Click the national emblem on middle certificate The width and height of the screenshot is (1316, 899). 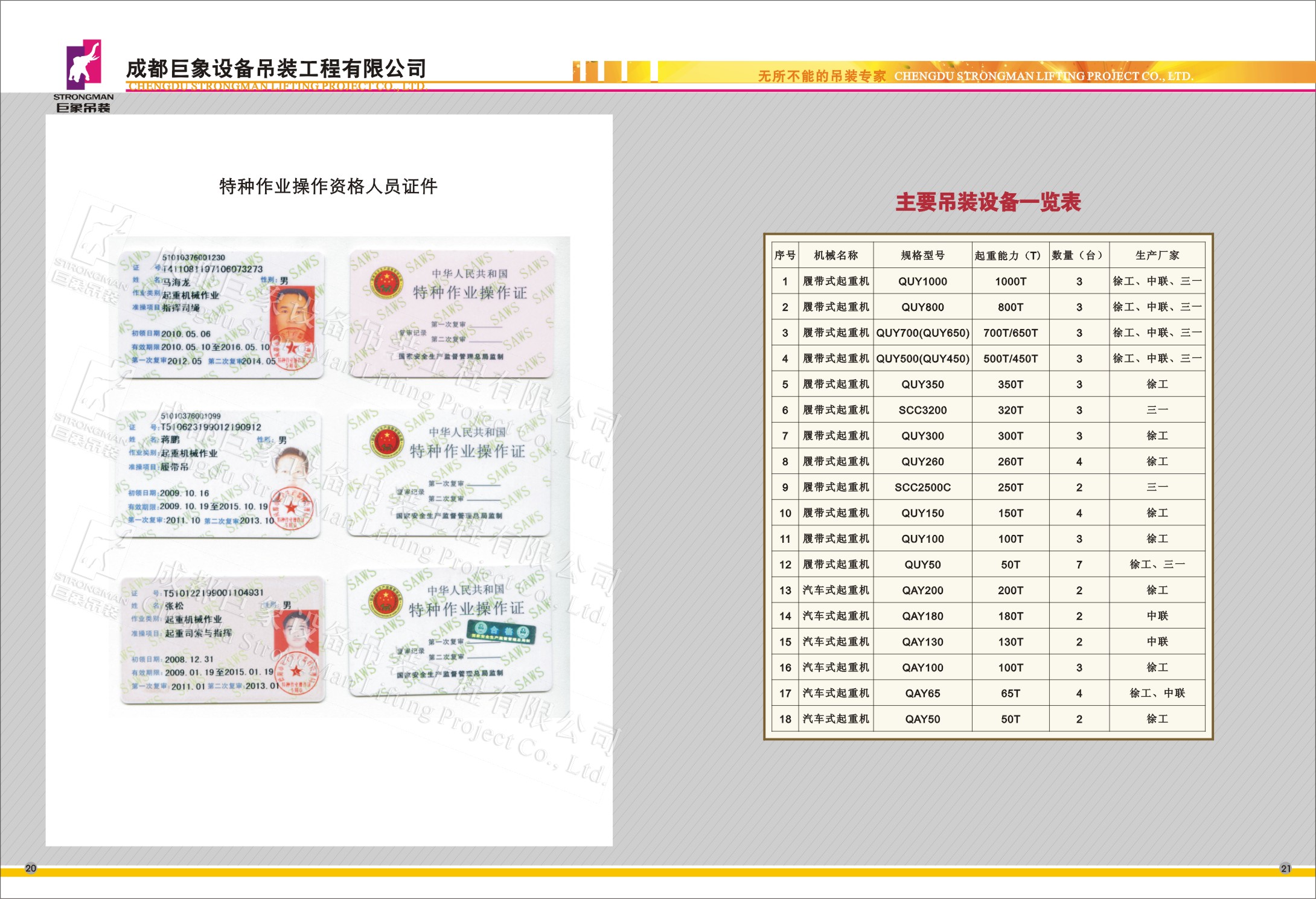pyautogui.click(x=386, y=442)
